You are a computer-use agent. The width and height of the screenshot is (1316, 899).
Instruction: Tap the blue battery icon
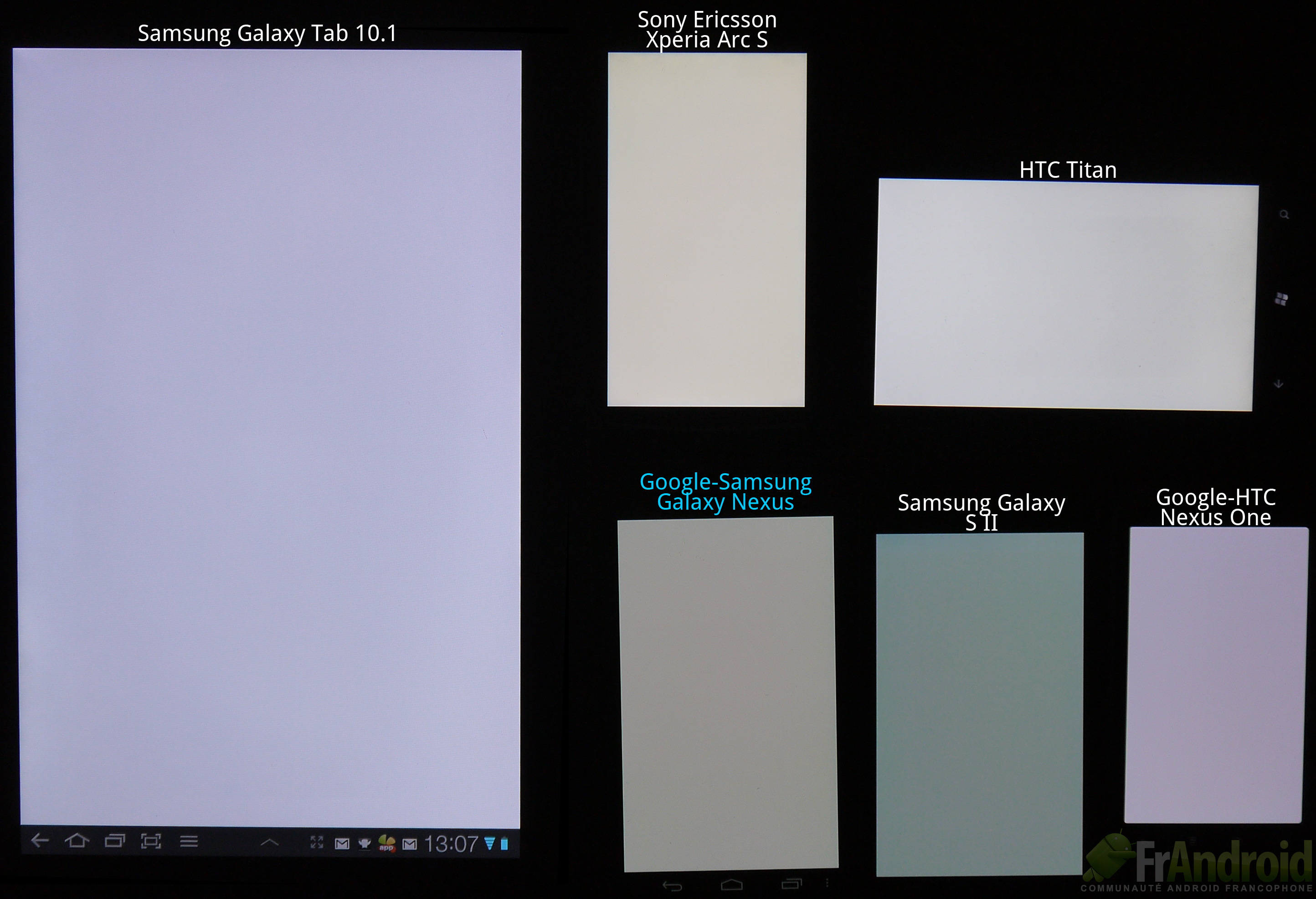tap(504, 844)
